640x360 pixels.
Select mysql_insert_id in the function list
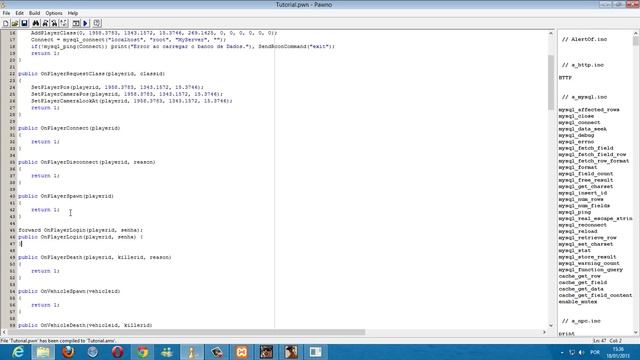[x=582, y=193]
